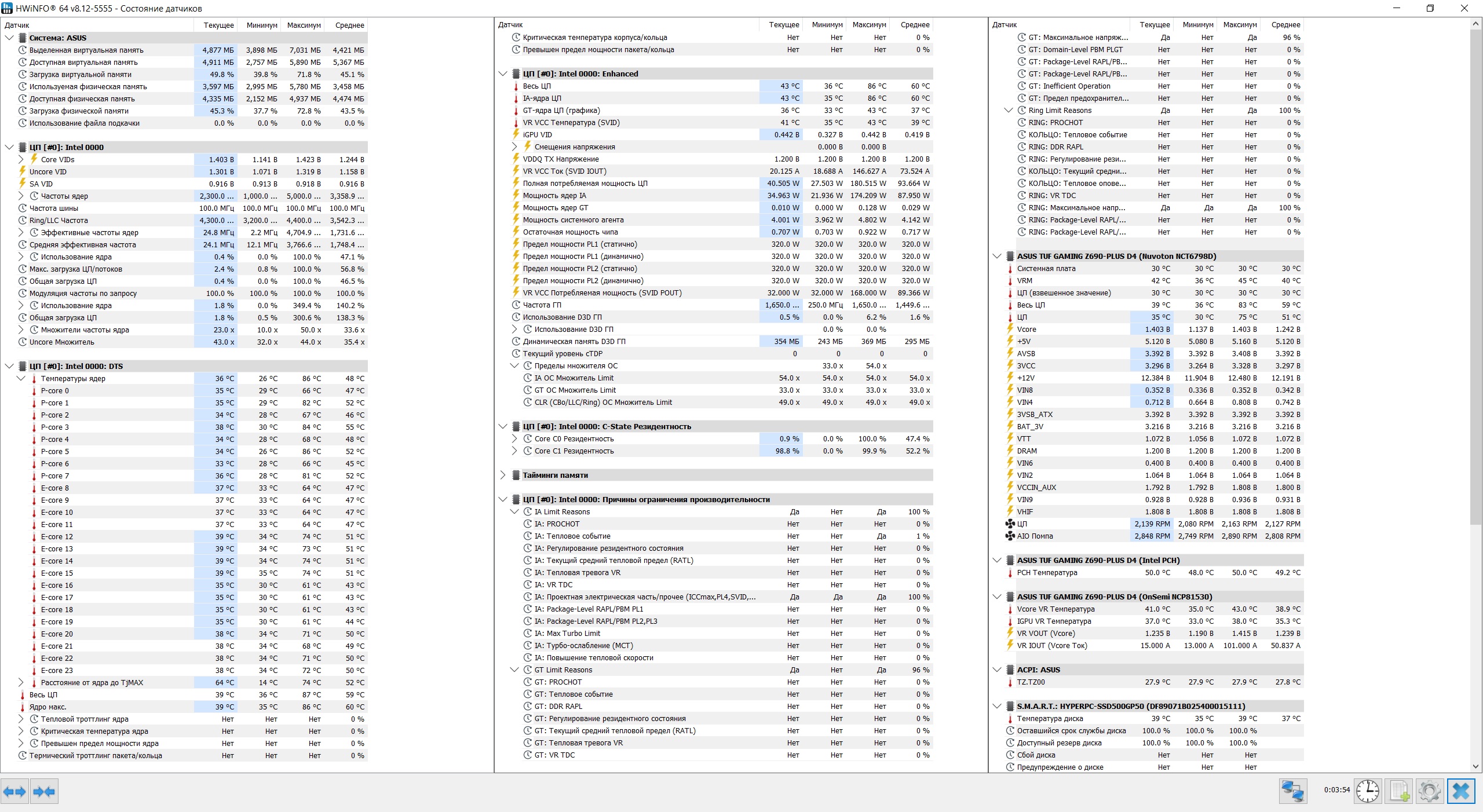Expand the Тайминги памяти section

(502, 475)
